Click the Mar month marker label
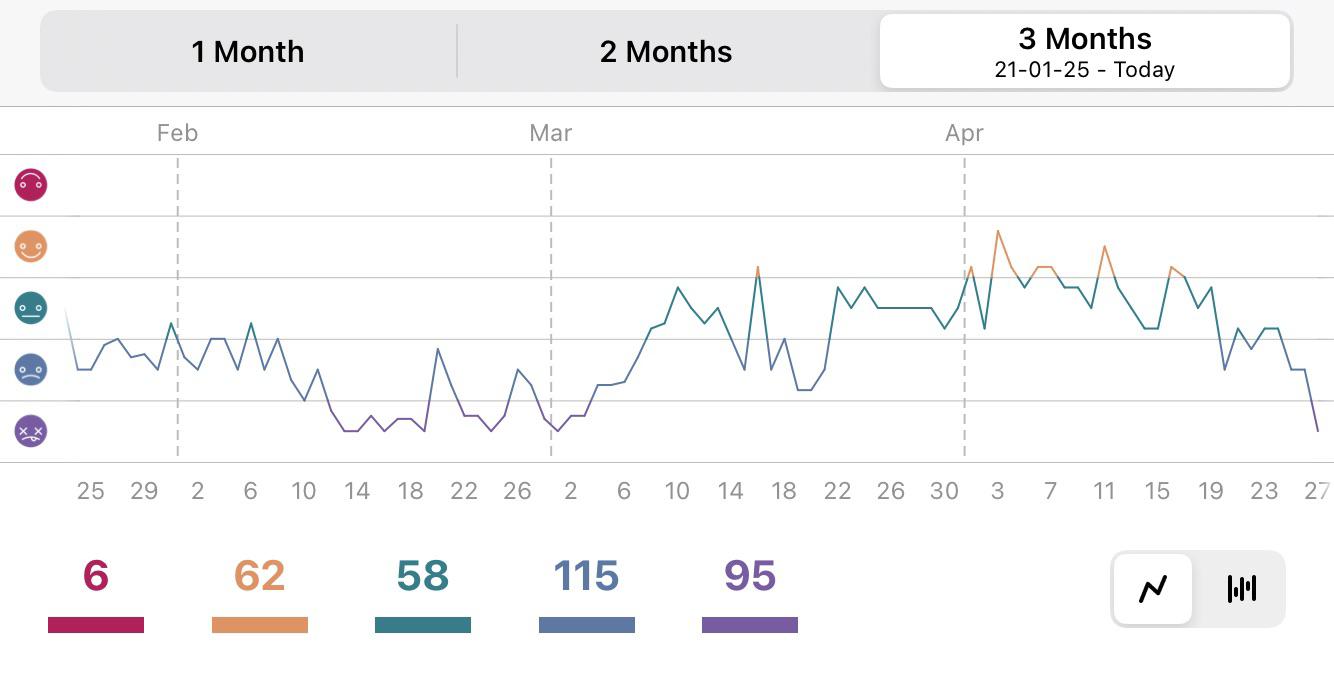Image resolution: width=1334 pixels, height=680 pixels. point(551,133)
